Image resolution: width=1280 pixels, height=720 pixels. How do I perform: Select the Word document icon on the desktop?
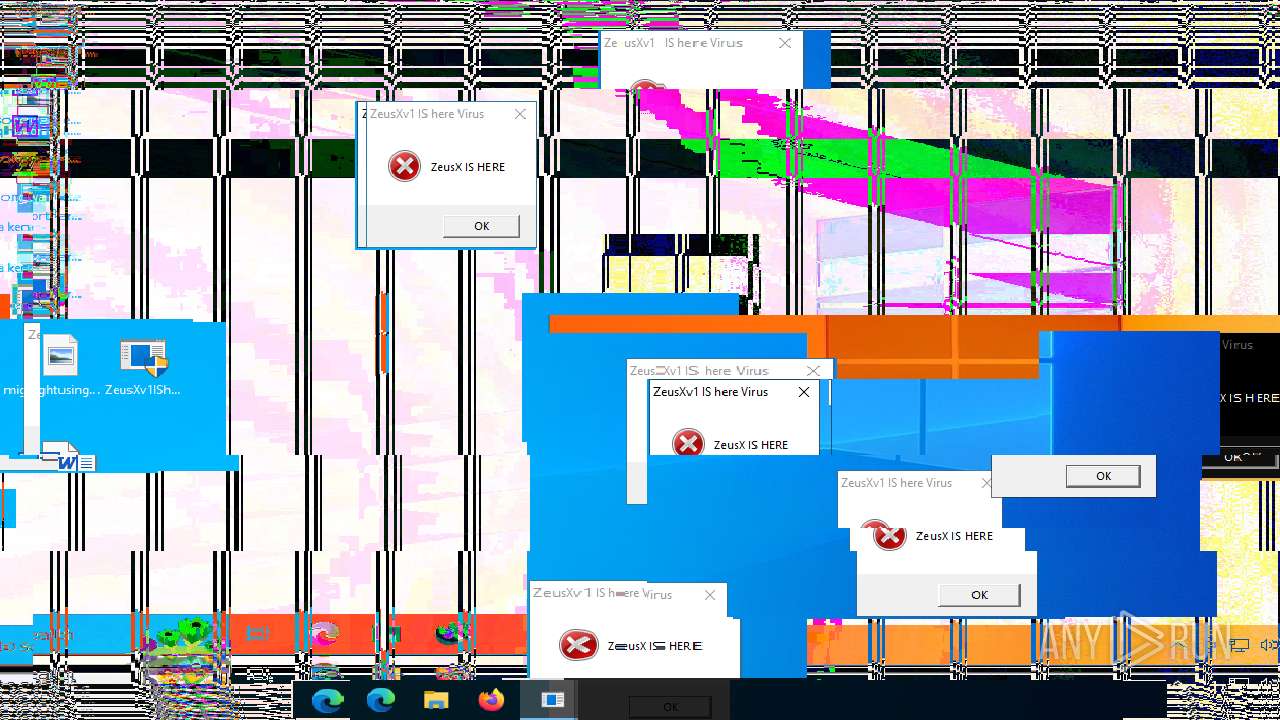[68, 458]
